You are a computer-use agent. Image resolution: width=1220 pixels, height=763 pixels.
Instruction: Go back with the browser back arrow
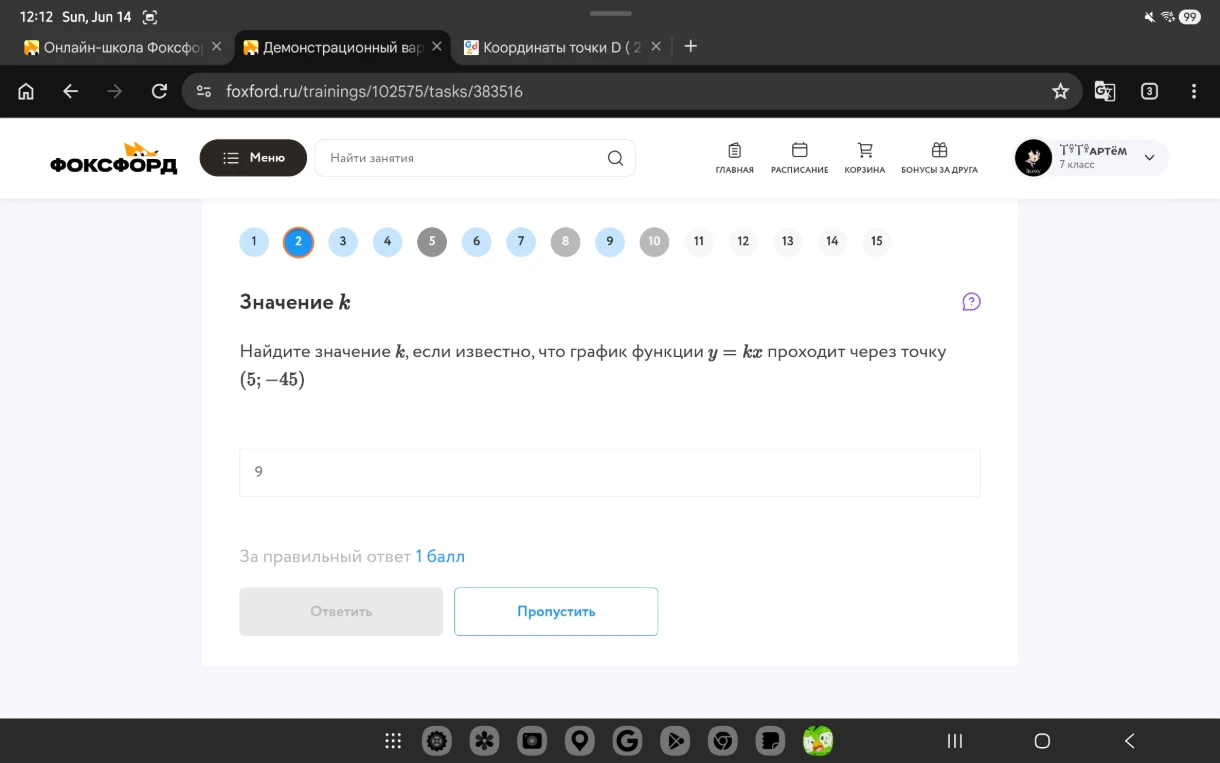70,91
